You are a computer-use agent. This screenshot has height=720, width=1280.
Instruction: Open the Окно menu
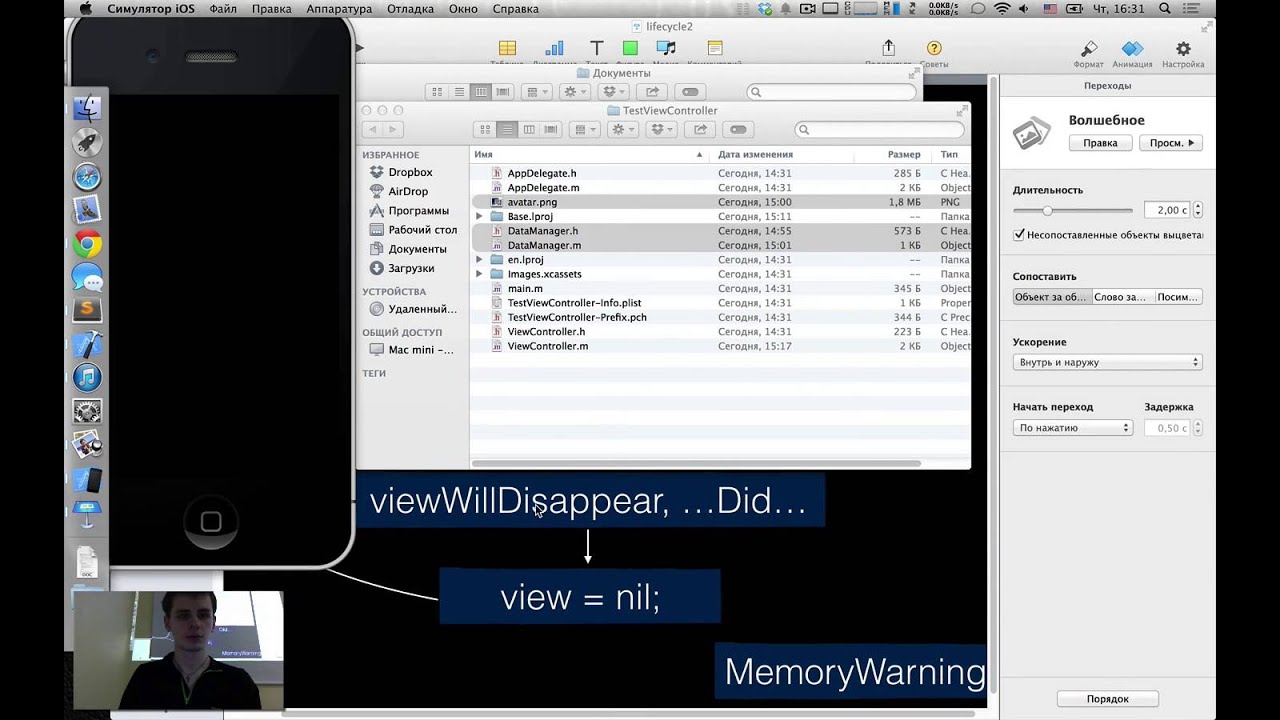[x=463, y=9]
